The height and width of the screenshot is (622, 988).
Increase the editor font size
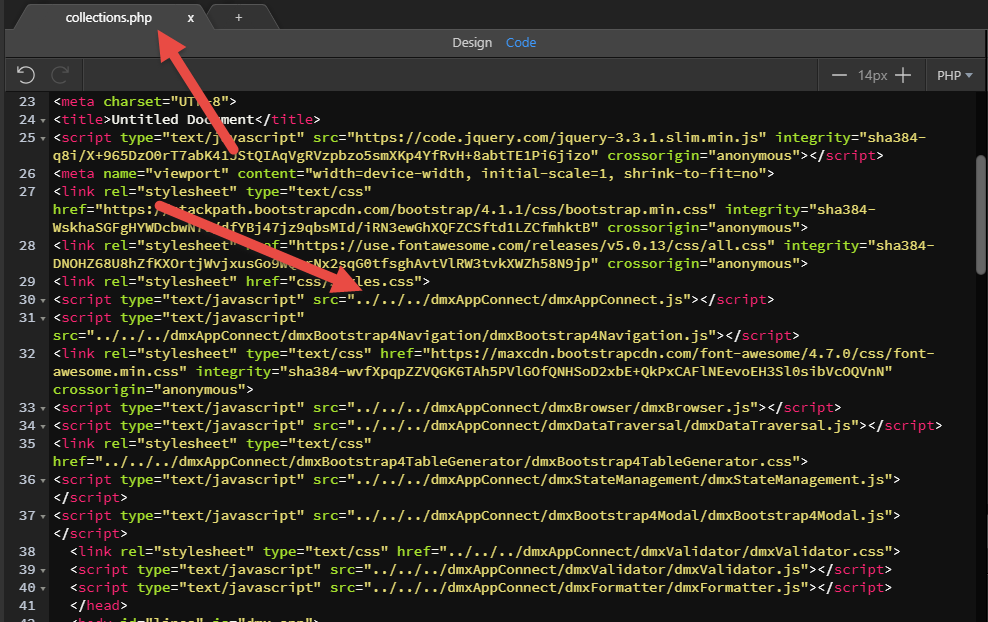click(x=903, y=75)
